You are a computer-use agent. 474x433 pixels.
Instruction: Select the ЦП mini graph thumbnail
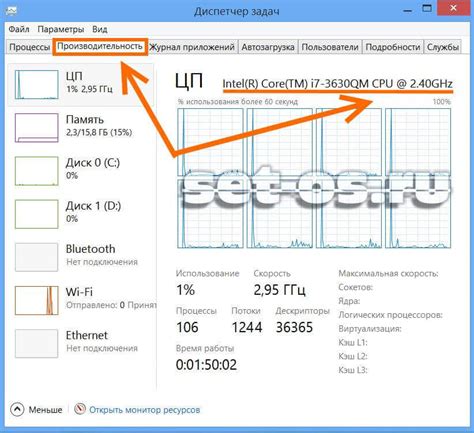pos(37,84)
